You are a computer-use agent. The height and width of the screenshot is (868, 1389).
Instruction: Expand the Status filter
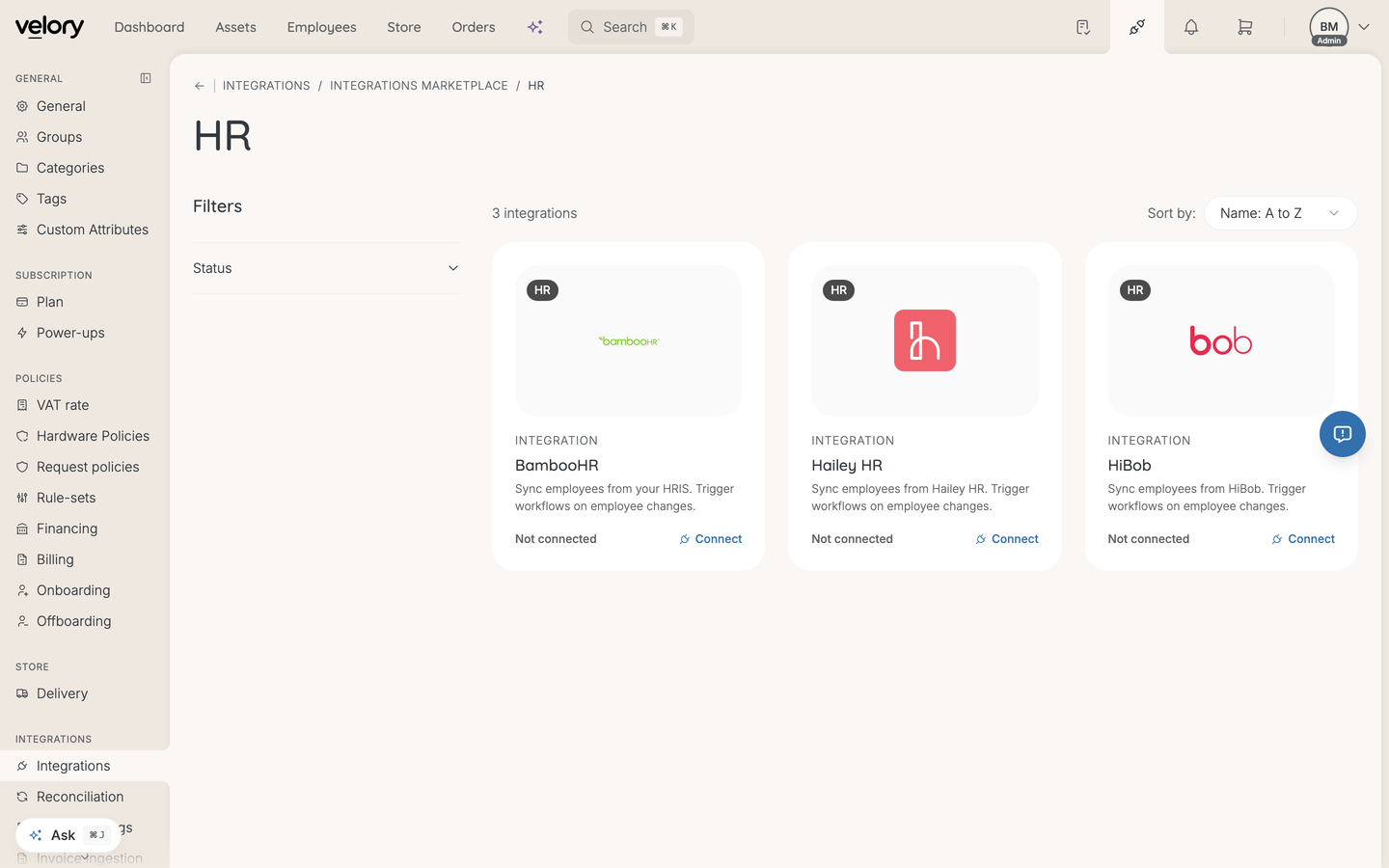(x=327, y=268)
